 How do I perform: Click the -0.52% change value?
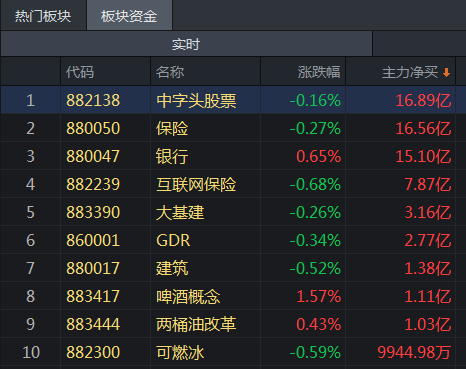pos(315,268)
